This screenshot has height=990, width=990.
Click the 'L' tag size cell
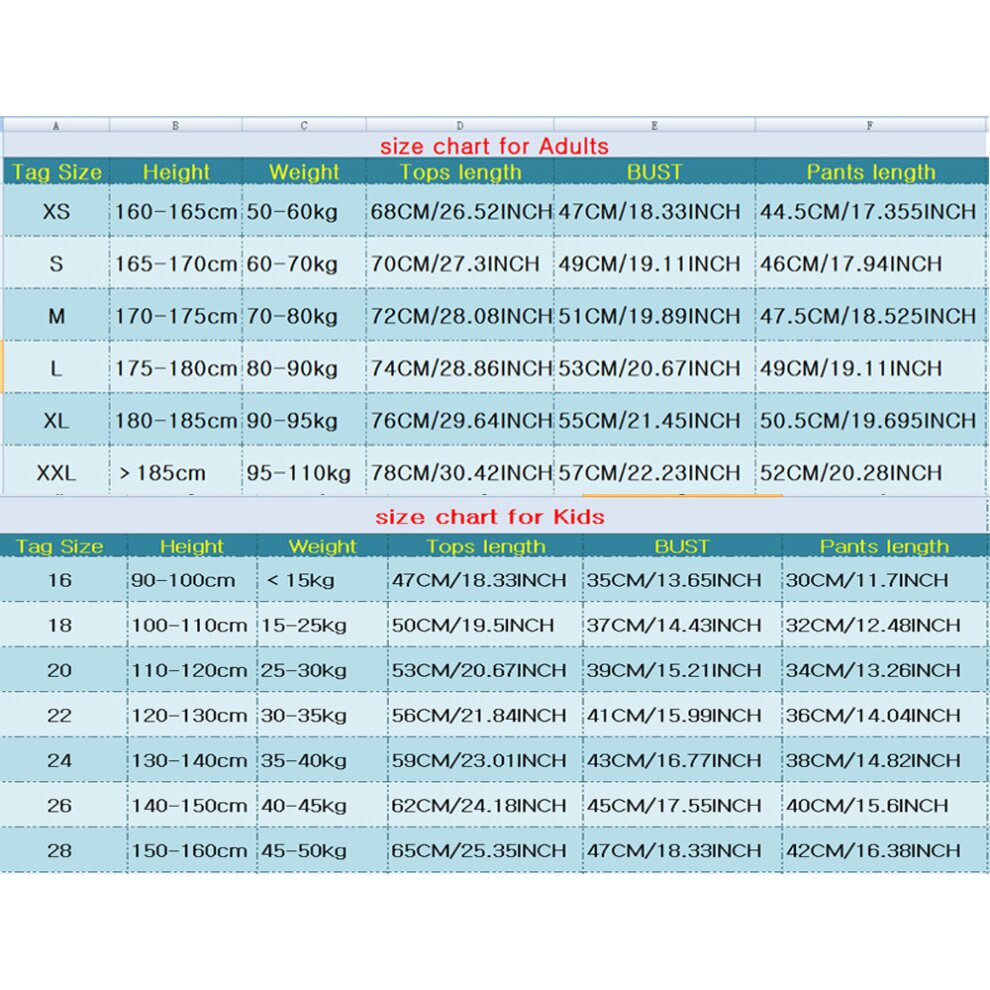56,367
